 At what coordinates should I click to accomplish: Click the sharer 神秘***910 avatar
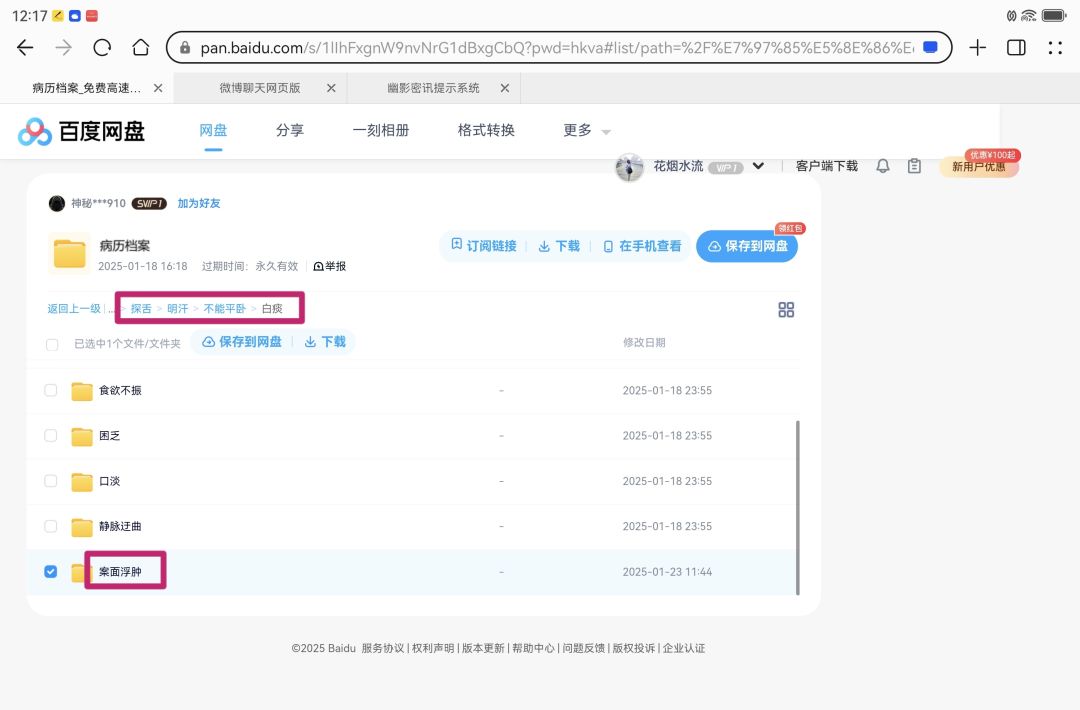(x=56, y=203)
